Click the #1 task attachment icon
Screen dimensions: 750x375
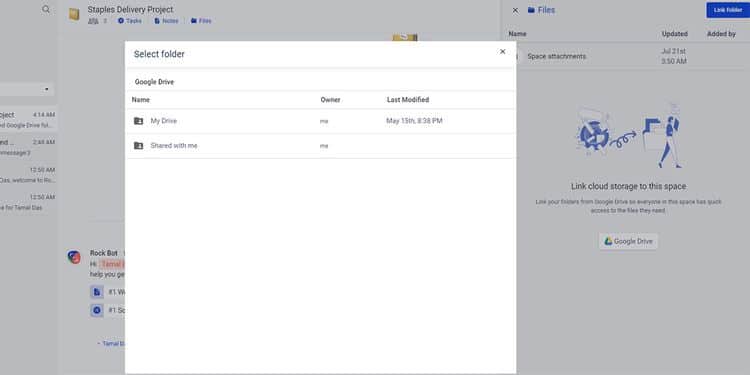click(x=97, y=310)
